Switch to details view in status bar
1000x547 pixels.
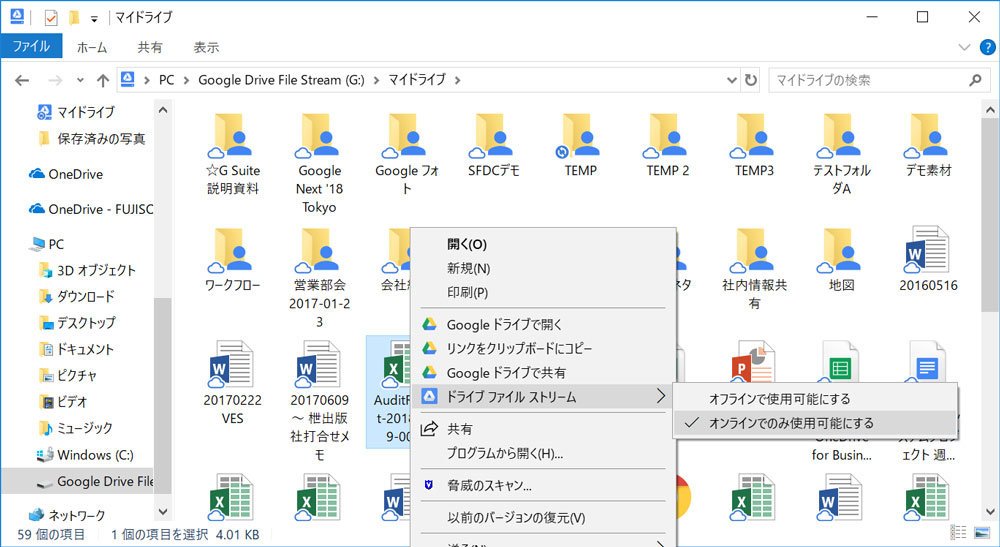click(x=959, y=533)
